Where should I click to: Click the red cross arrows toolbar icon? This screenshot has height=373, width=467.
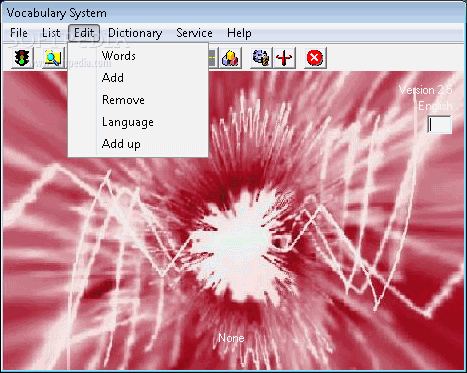(284, 58)
